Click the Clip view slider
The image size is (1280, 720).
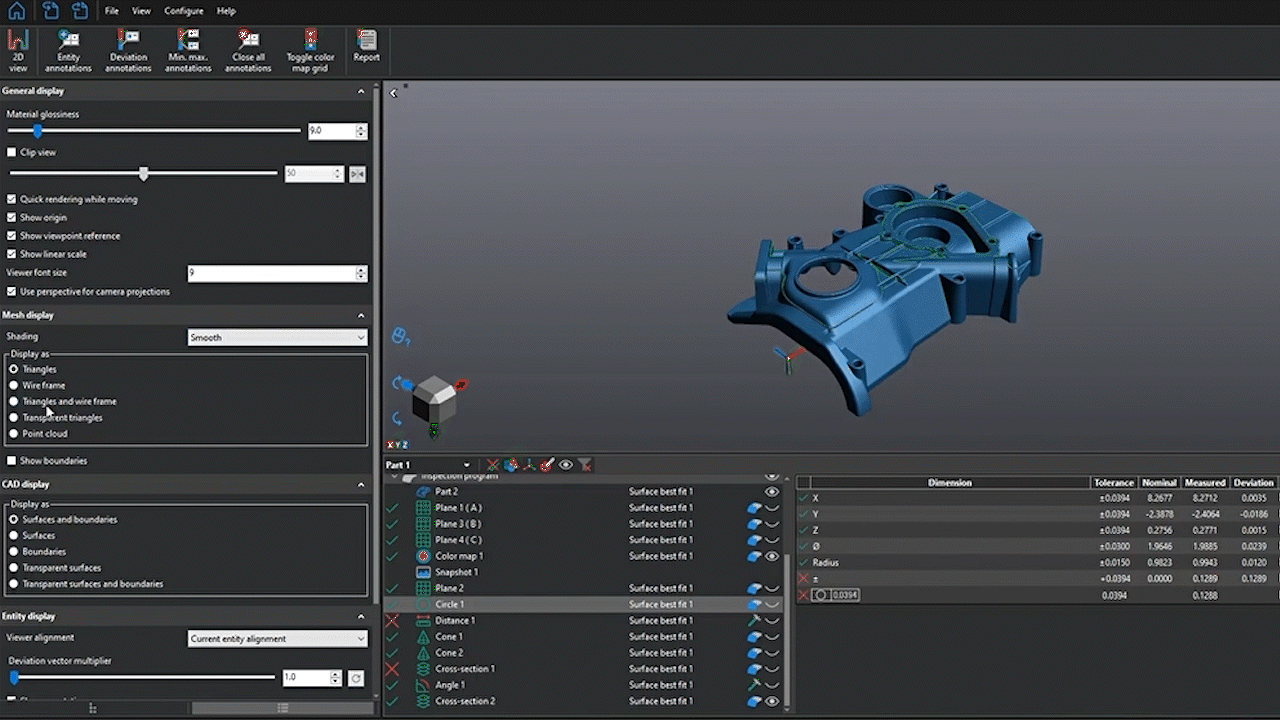point(144,174)
